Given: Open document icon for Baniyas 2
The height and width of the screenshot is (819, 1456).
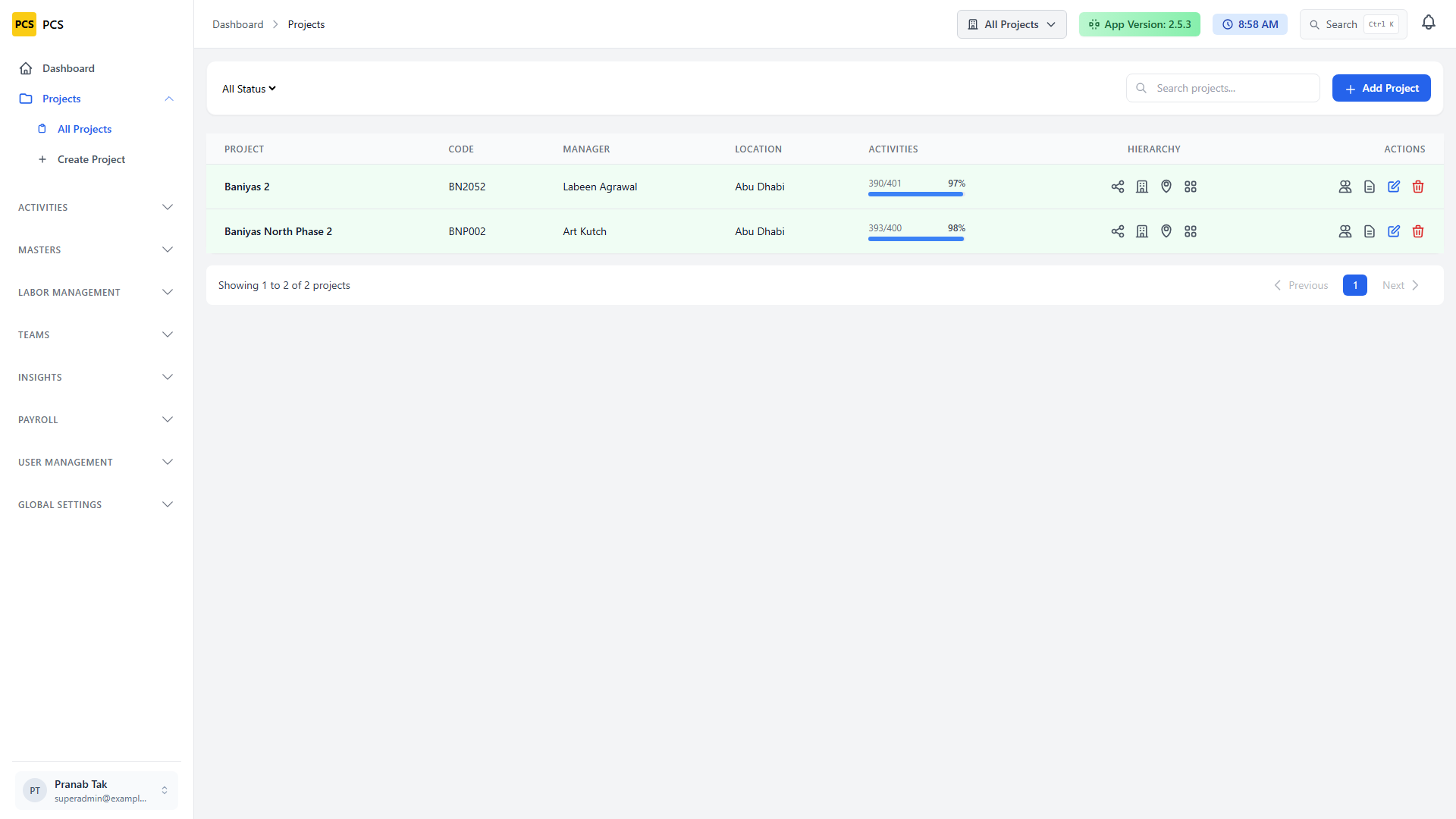Looking at the screenshot, I should (x=1370, y=187).
